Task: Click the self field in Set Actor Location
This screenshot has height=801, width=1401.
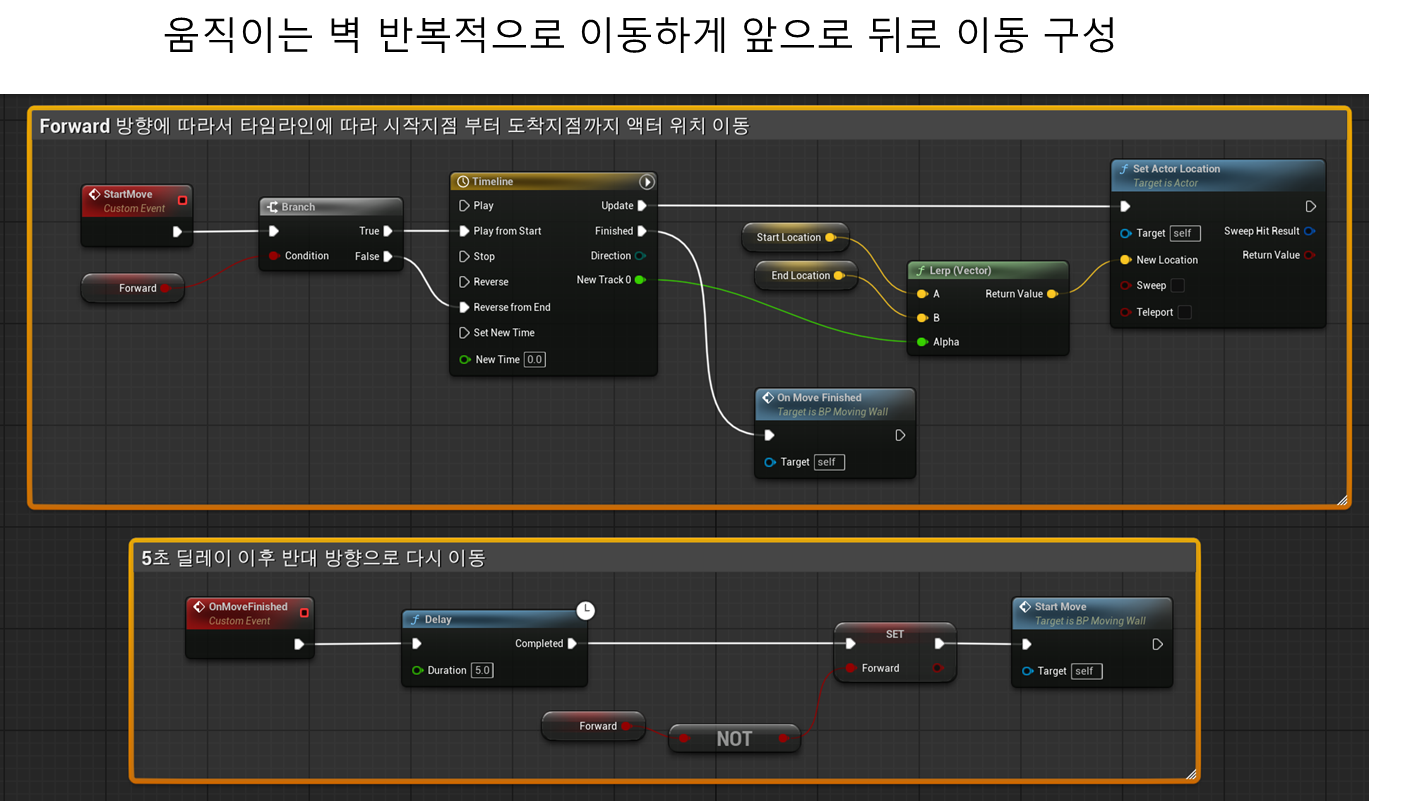Action: click(x=1184, y=233)
